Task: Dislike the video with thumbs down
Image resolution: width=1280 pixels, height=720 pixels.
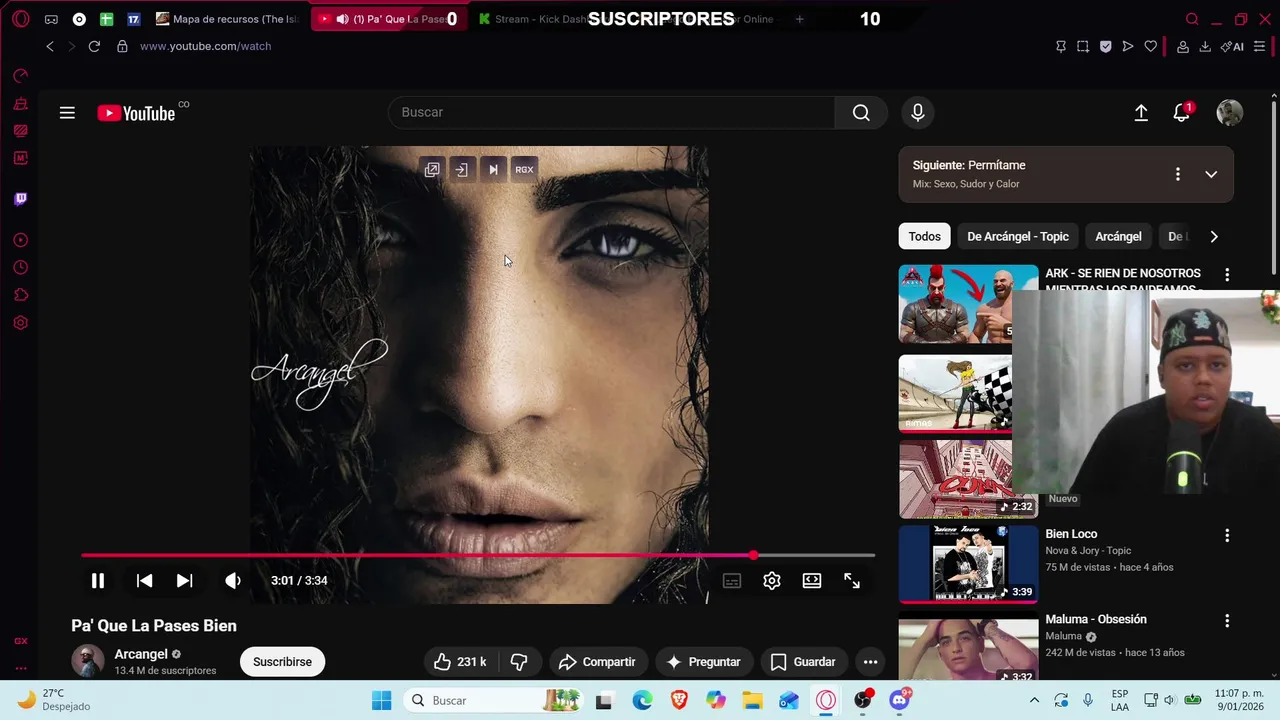Action: pyautogui.click(x=519, y=662)
